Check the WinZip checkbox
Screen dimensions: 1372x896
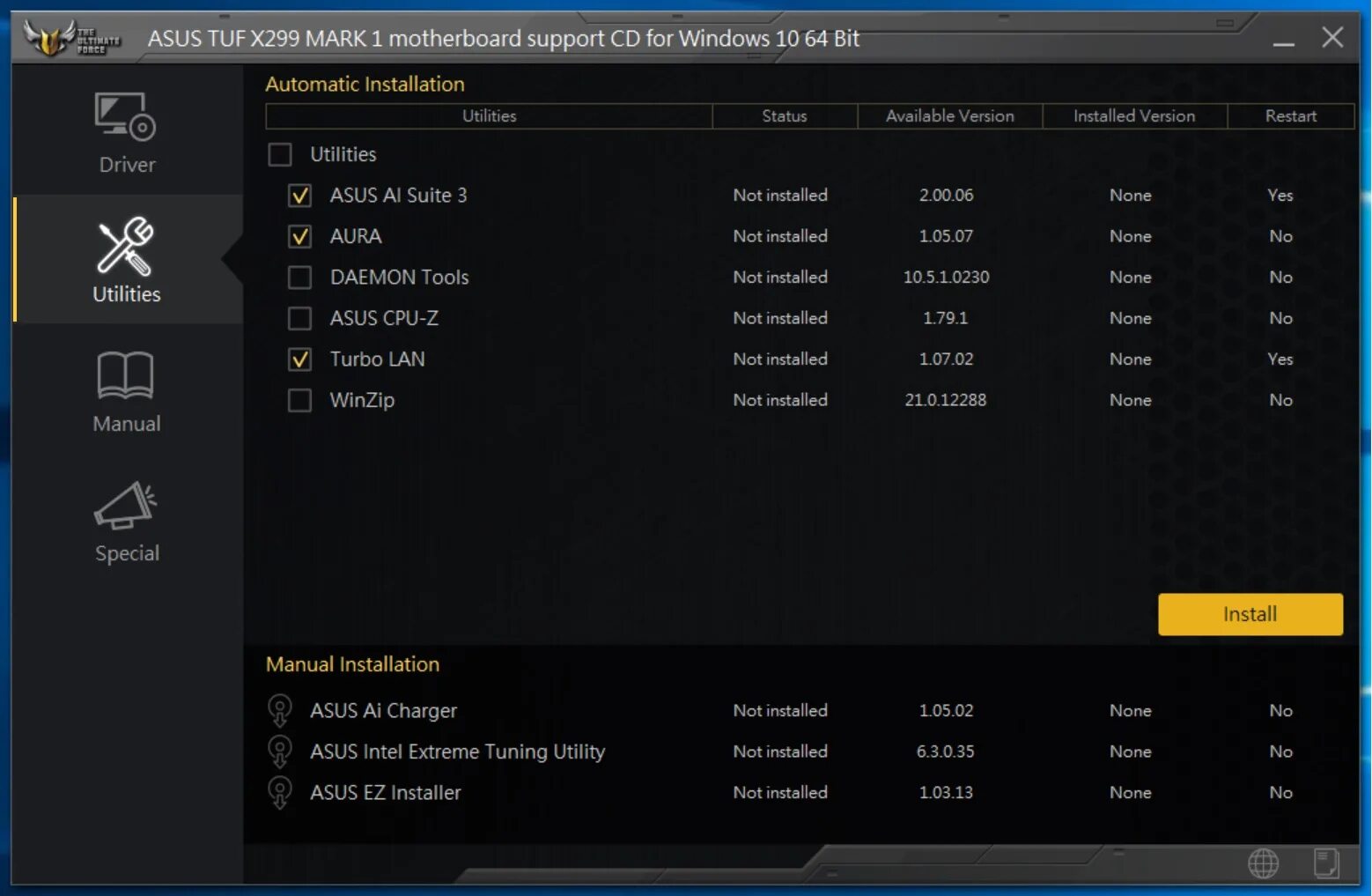pyautogui.click(x=300, y=400)
